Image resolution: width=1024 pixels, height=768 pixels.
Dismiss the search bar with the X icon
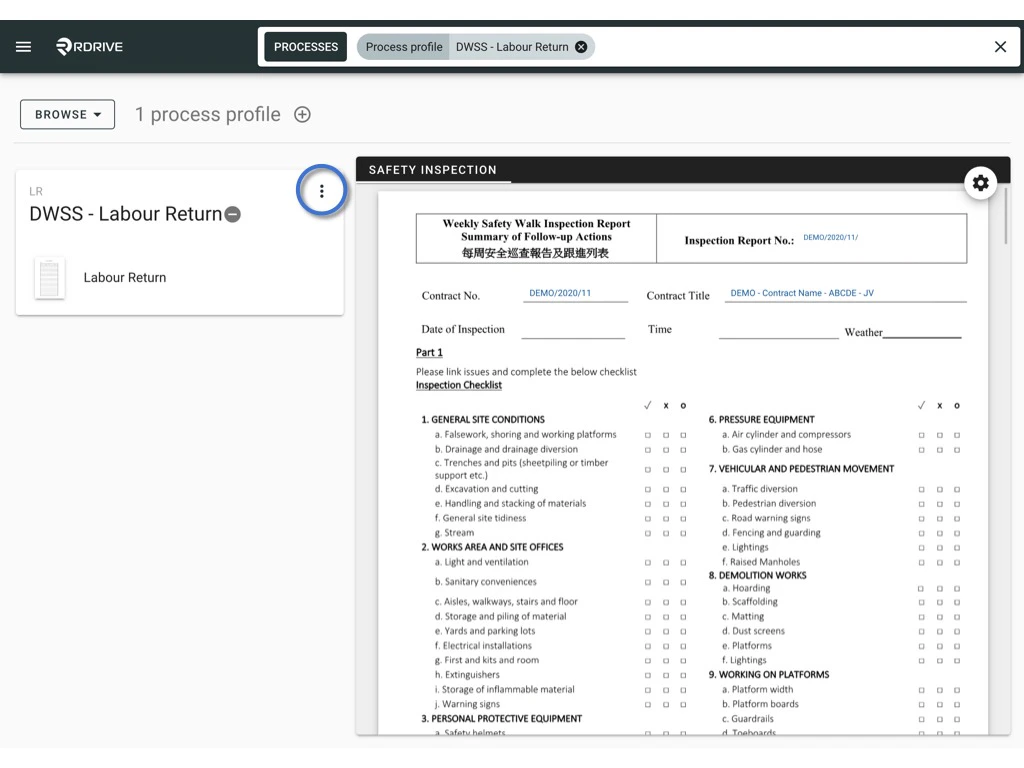click(x=999, y=46)
